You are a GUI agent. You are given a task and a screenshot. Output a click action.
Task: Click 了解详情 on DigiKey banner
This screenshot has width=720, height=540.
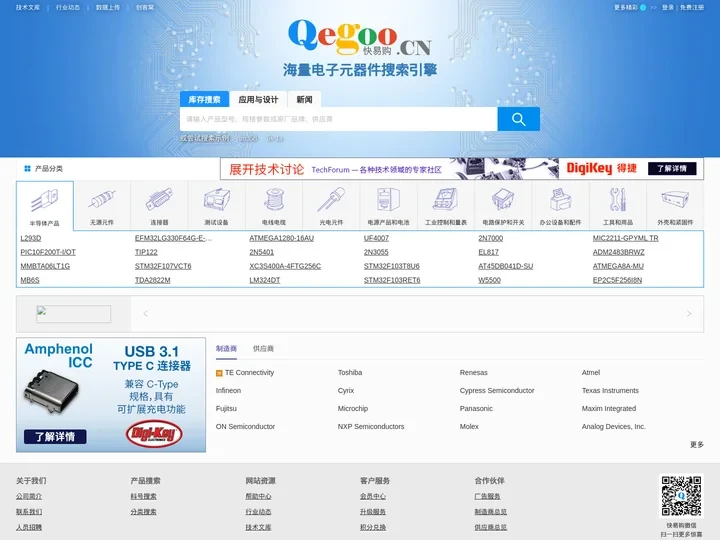tap(672, 169)
